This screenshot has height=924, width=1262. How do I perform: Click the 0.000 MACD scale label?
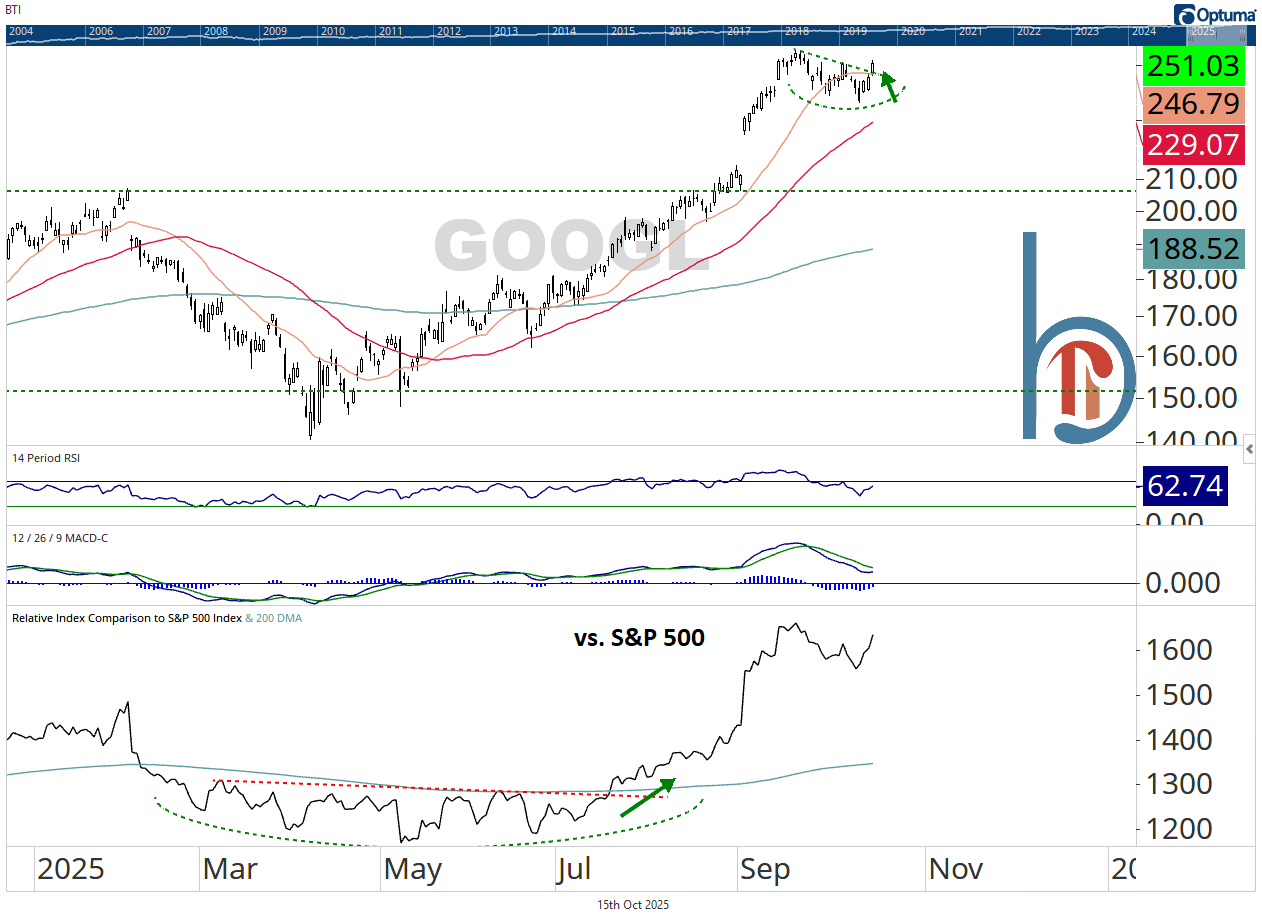point(1183,583)
